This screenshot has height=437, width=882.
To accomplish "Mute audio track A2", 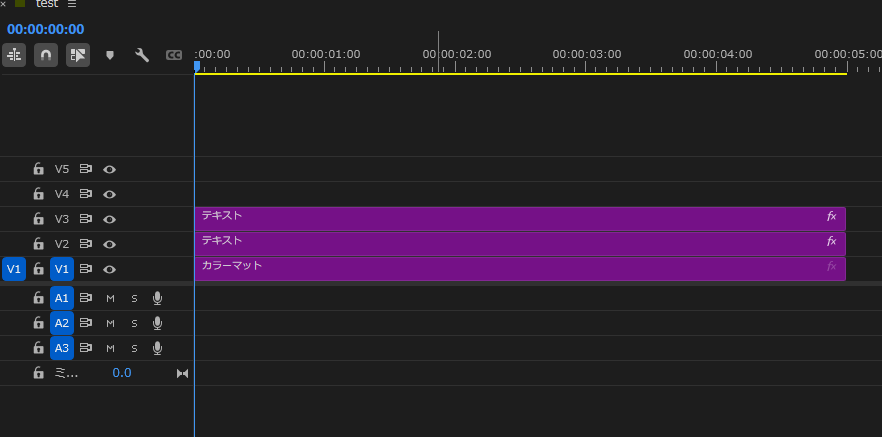I will click(110, 323).
